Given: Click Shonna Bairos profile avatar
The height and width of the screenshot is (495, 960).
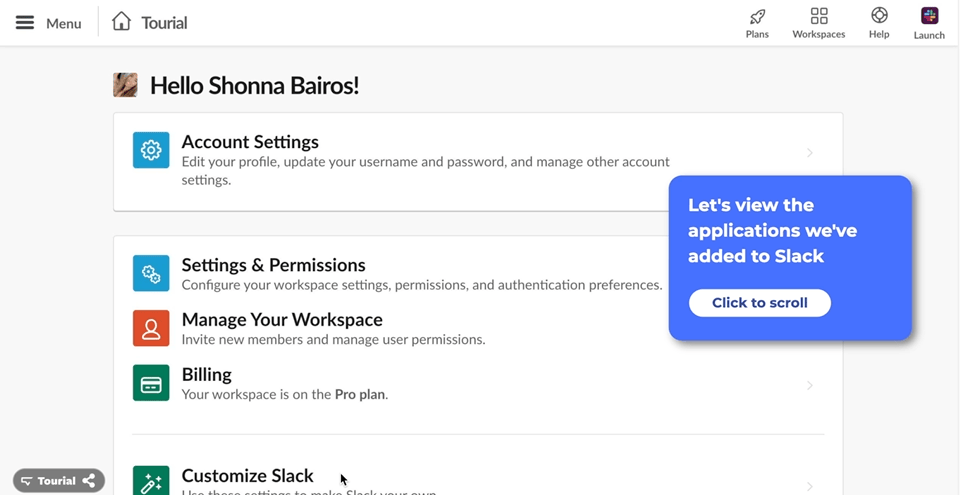Looking at the screenshot, I should [x=125, y=85].
